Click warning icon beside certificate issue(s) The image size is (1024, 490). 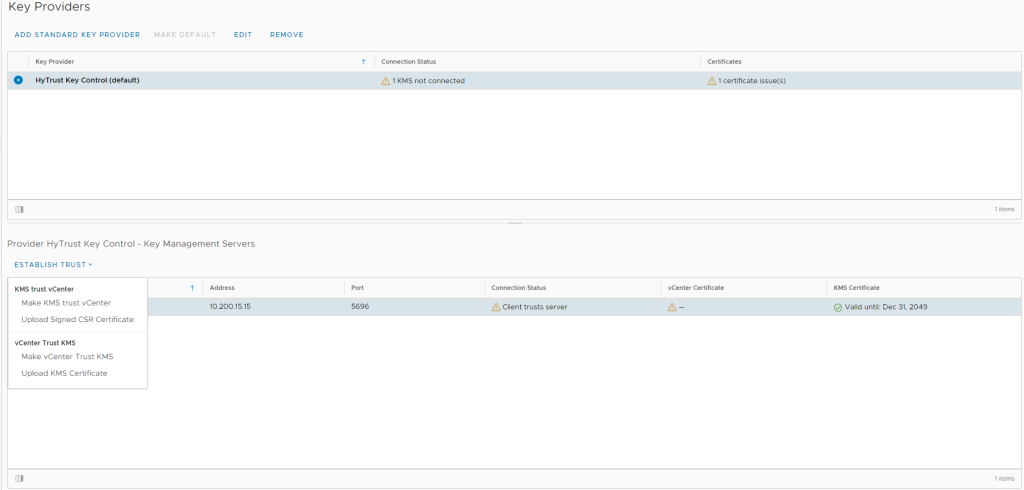coord(711,81)
